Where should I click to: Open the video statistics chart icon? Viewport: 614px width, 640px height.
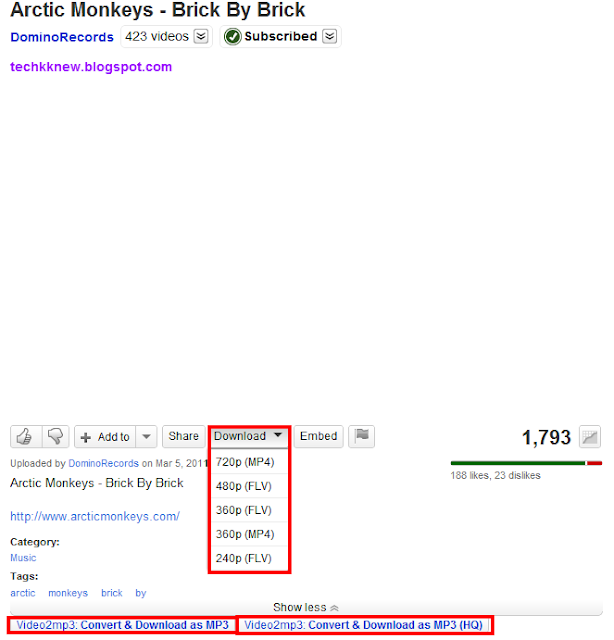point(590,437)
